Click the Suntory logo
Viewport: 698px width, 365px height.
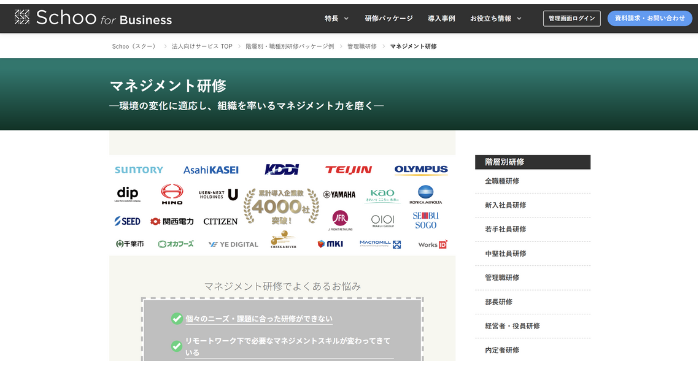tap(139, 170)
